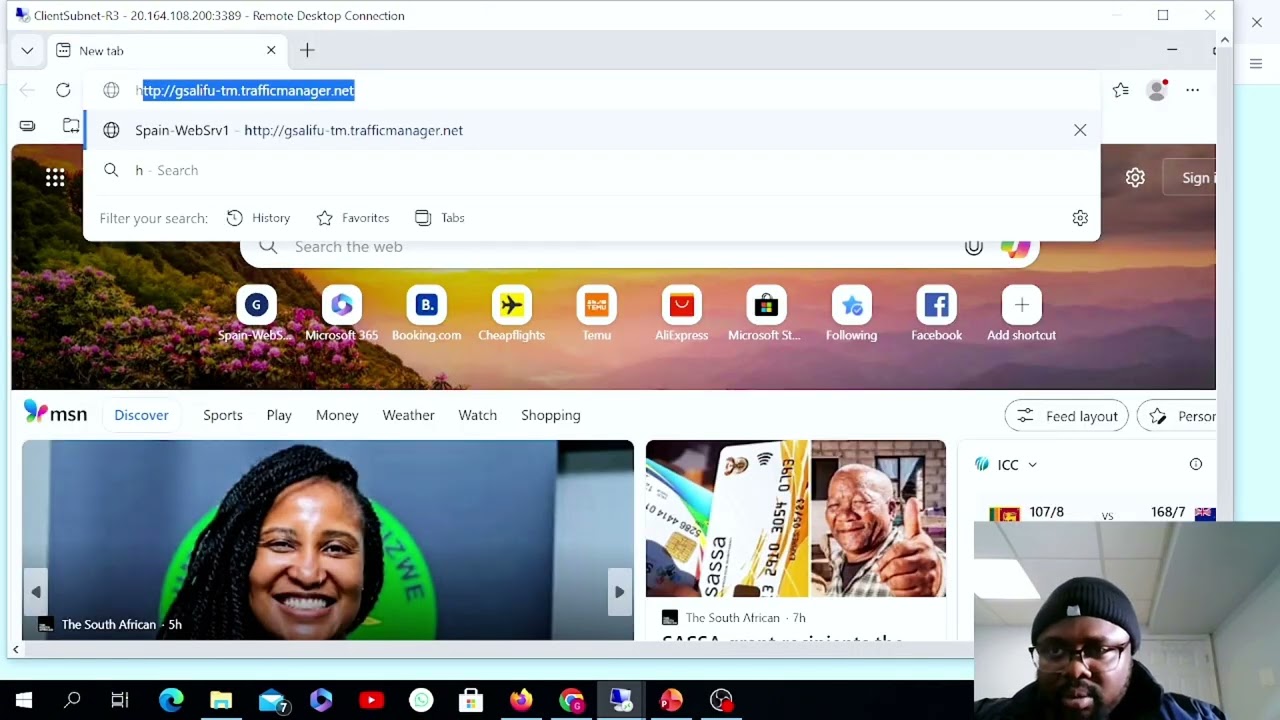Open the Microsoft 365 shortcut
The image size is (1280, 720).
[342, 315]
